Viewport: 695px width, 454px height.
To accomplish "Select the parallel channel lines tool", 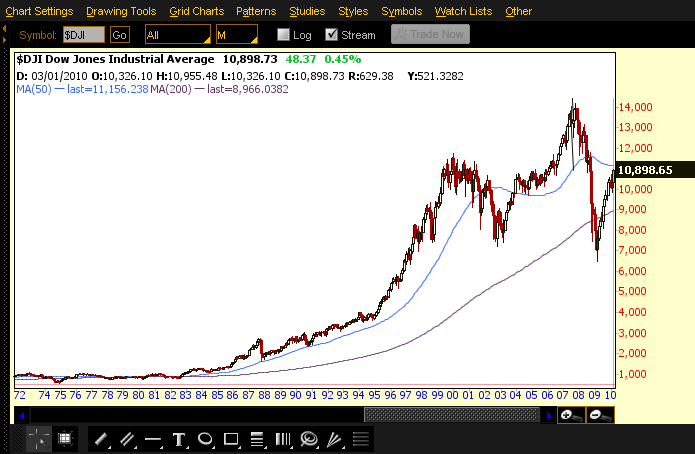I will tap(127, 439).
